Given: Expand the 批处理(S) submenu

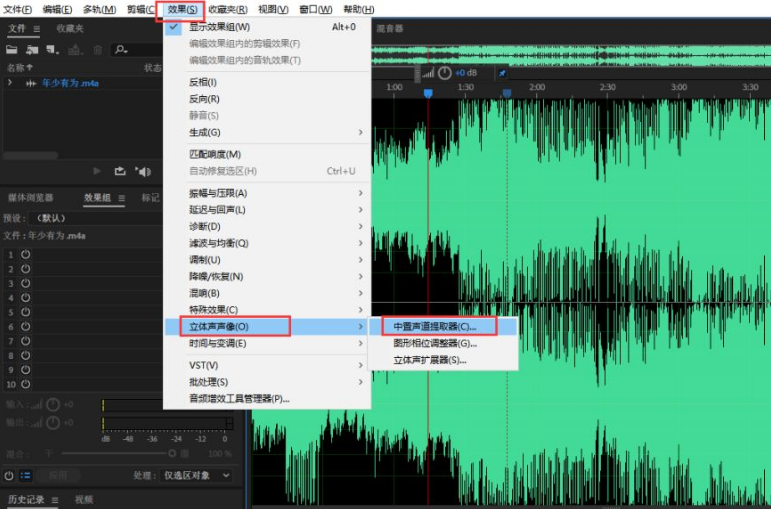Looking at the screenshot, I should 267,382.
